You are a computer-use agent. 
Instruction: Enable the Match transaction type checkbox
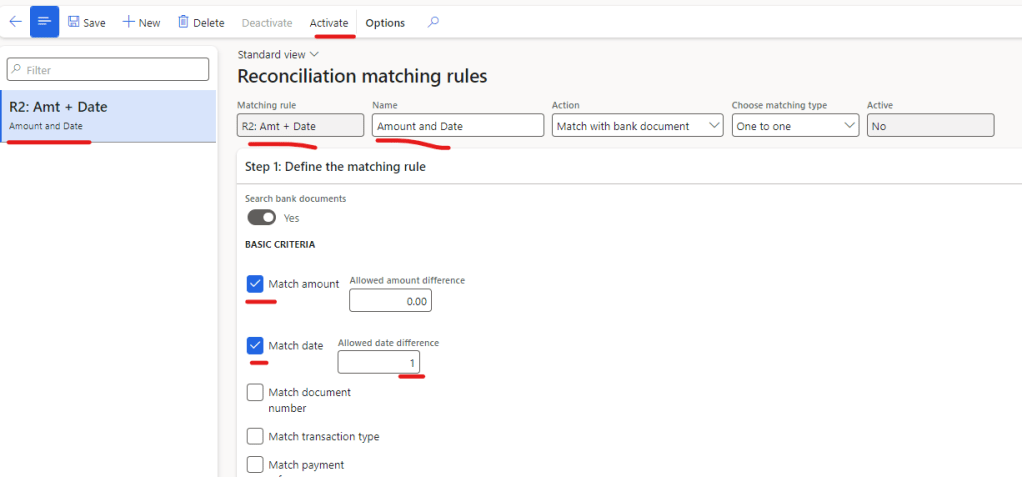[255, 436]
